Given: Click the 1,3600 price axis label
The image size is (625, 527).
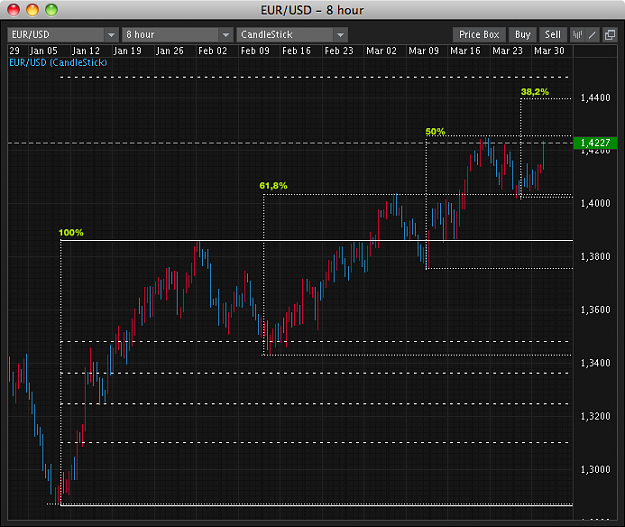Looking at the screenshot, I should [596, 310].
